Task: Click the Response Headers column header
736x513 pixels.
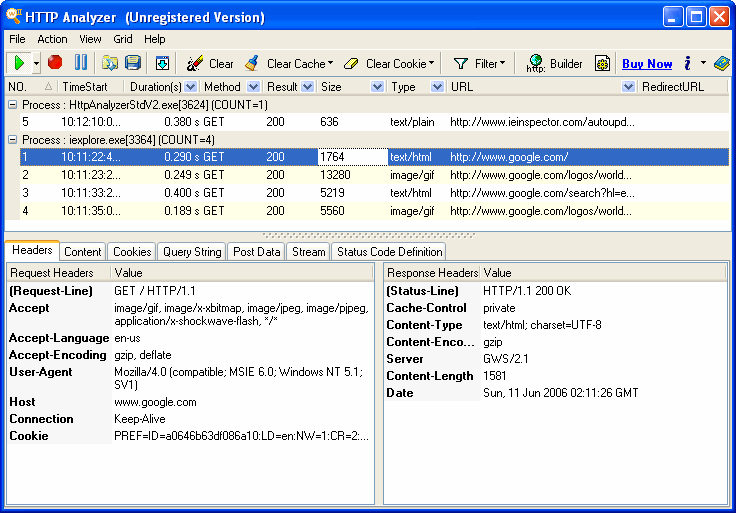Action: tap(432, 273)
